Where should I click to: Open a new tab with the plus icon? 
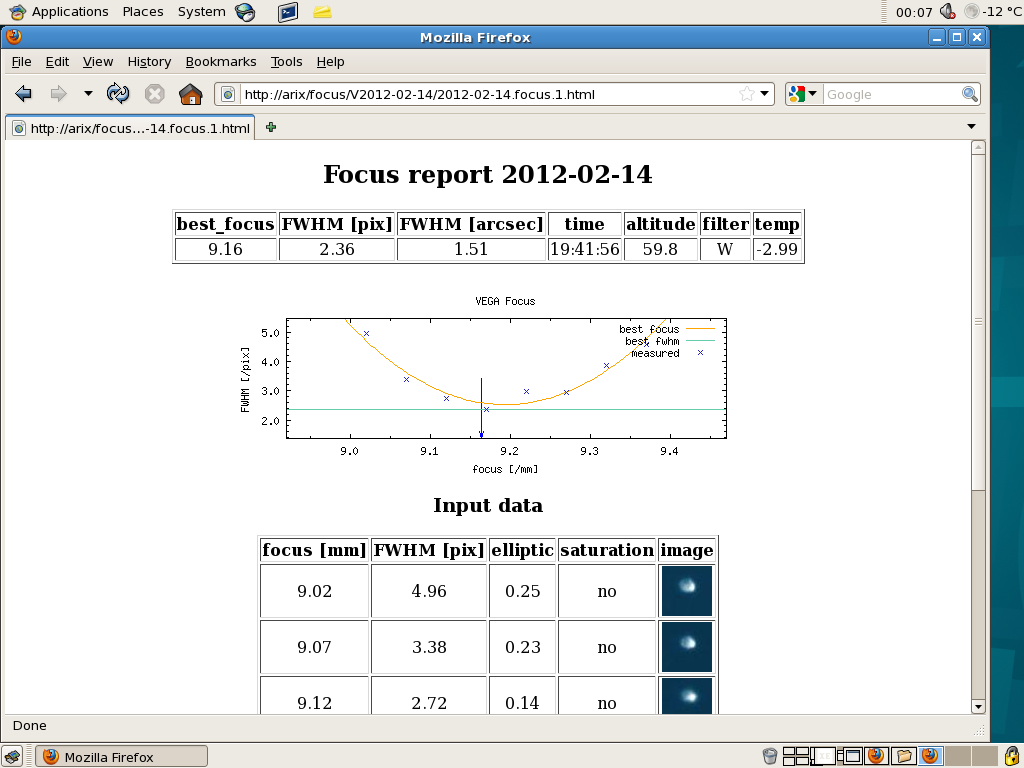pyautogui.click(x=270, y=127)
